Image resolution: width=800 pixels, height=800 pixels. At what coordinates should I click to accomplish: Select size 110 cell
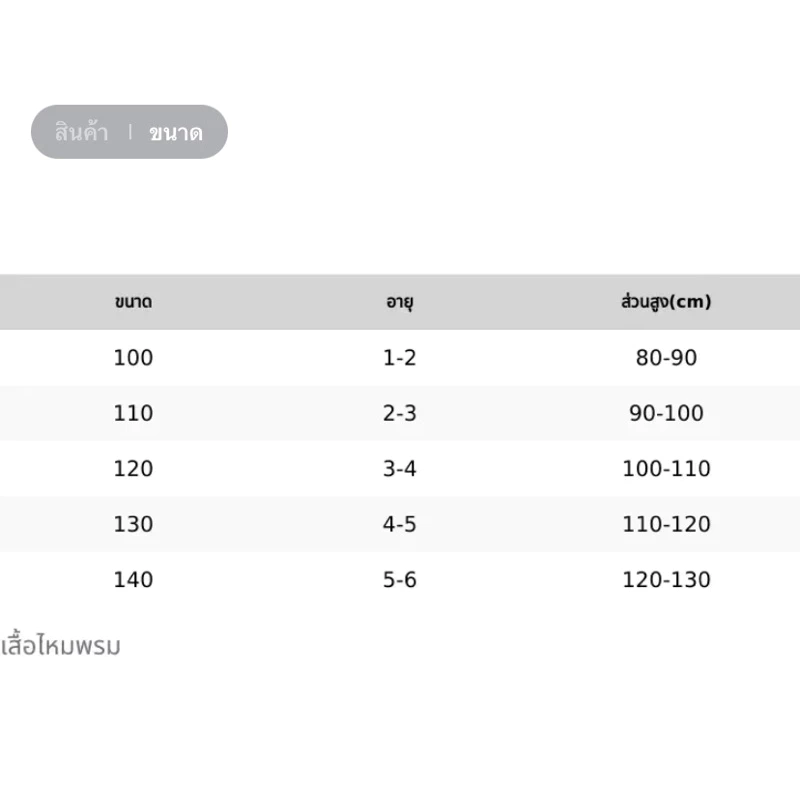click(133, 413)
